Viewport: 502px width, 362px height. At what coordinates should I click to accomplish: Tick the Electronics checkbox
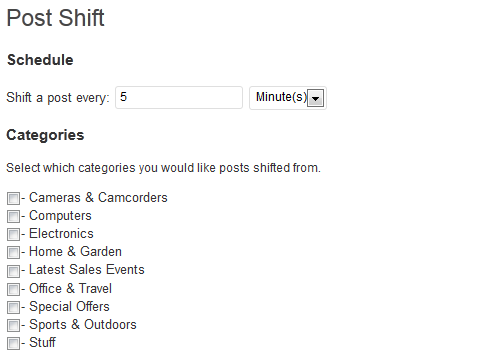click(13, 235)
